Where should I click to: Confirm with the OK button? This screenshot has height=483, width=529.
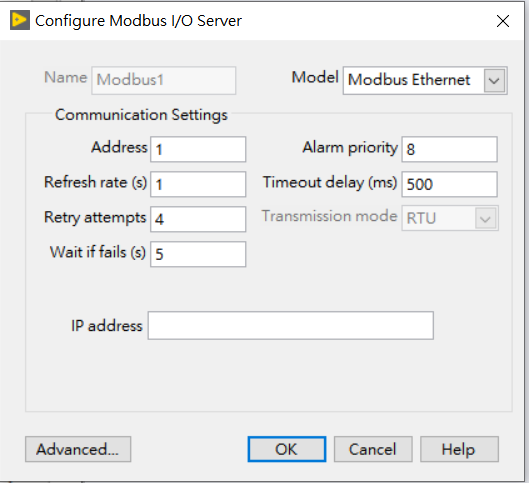click(x=287, y=449)
